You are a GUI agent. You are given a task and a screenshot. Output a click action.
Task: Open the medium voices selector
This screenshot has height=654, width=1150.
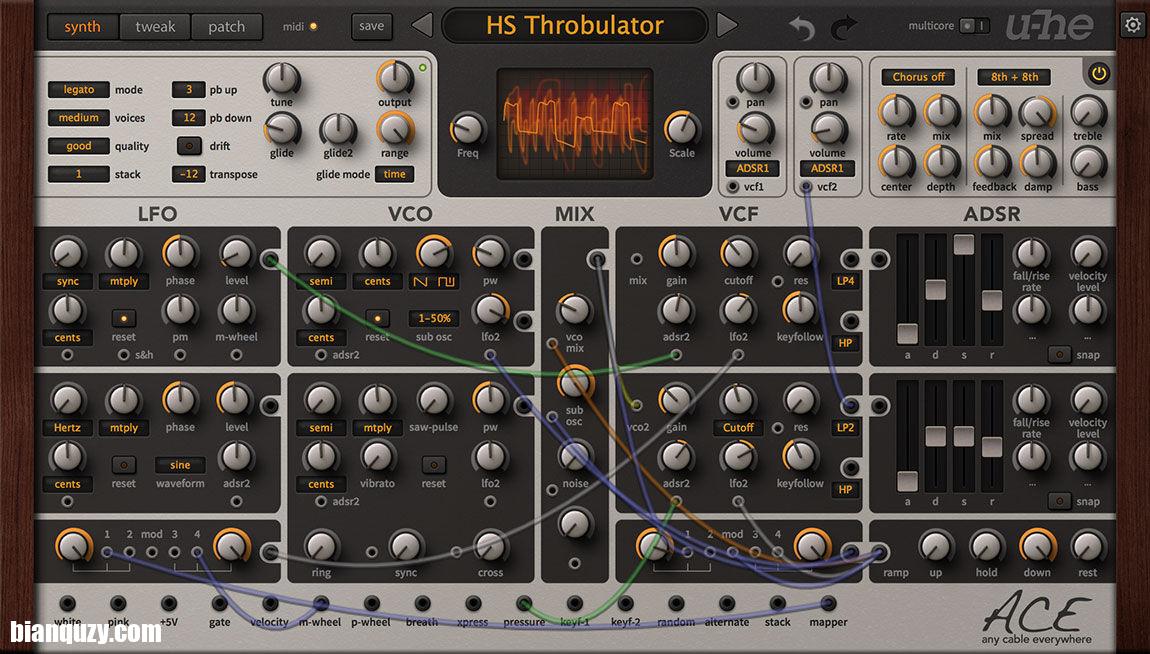point(78,117)
